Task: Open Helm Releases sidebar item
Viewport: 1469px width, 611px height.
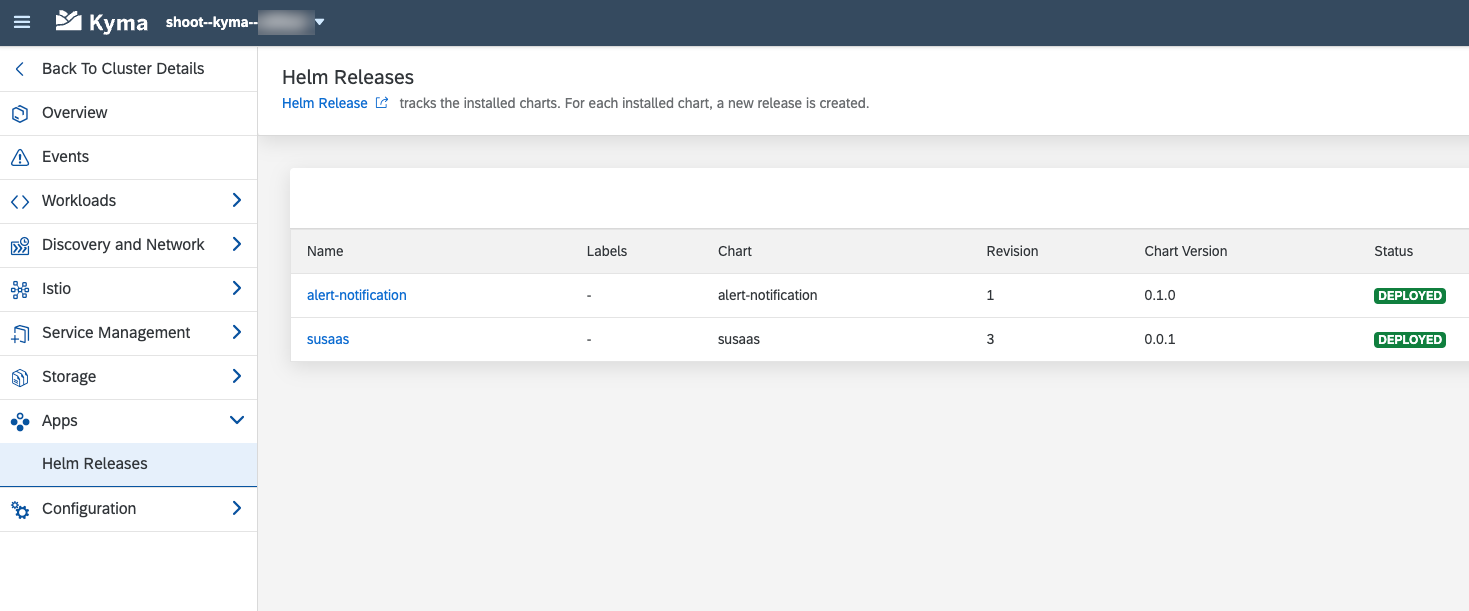Action: pyautogui.click(x=128, y=464)
